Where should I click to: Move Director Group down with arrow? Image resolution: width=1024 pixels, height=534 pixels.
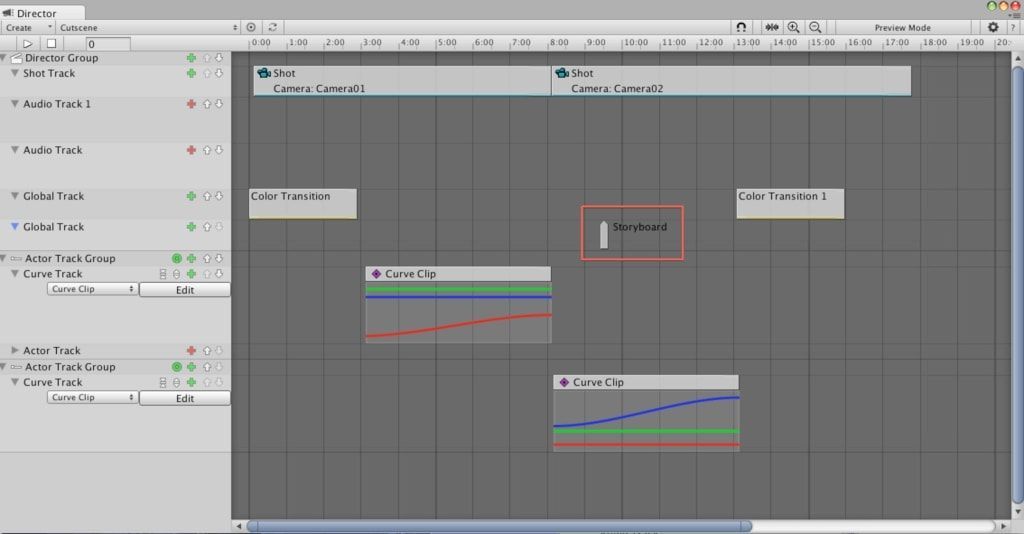coord(219,58)
